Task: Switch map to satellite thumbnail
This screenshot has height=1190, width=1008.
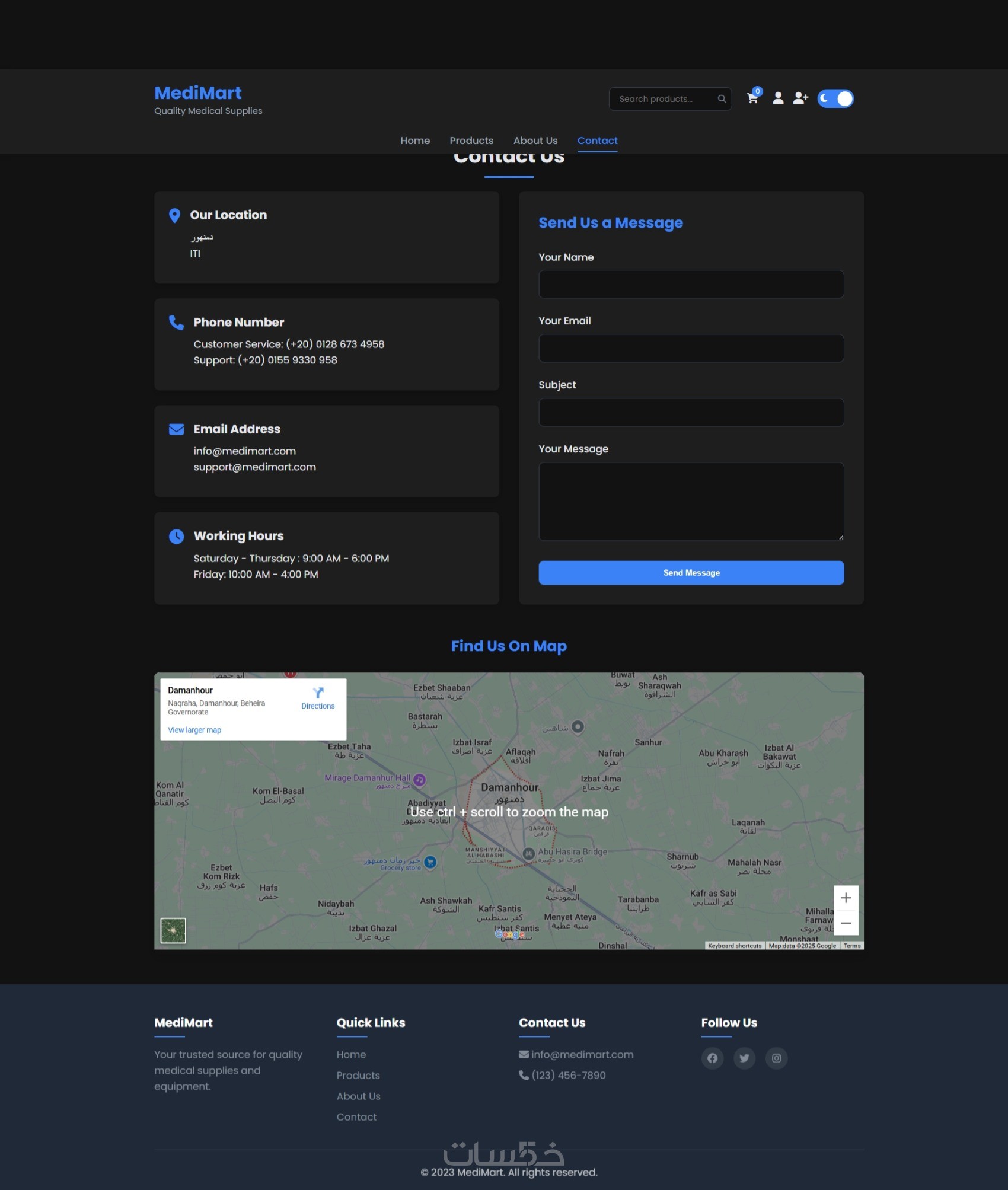Action: coord(173,930)
